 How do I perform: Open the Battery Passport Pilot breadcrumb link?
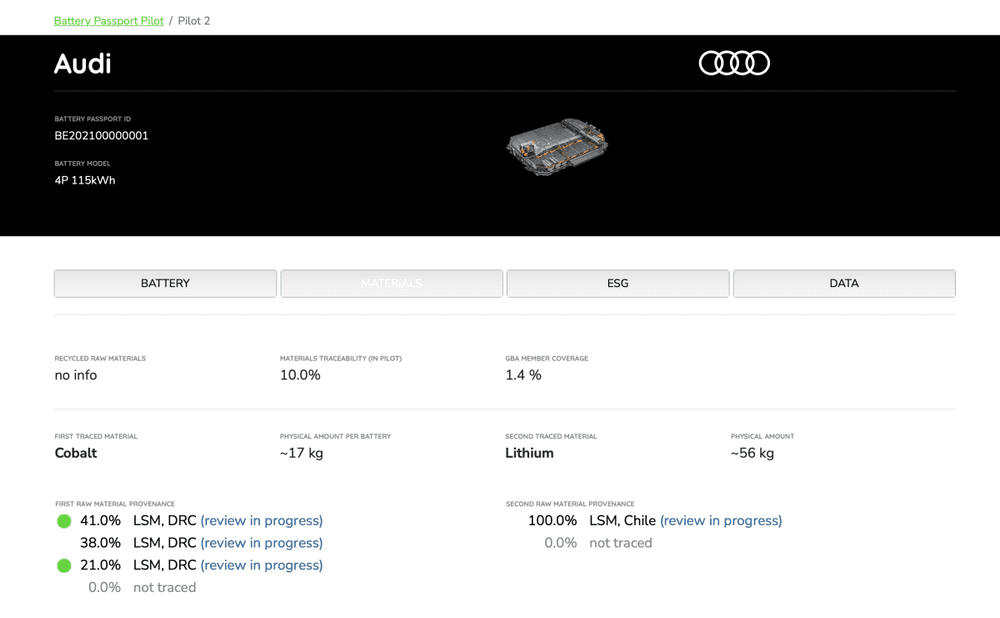tap(109, 20)
